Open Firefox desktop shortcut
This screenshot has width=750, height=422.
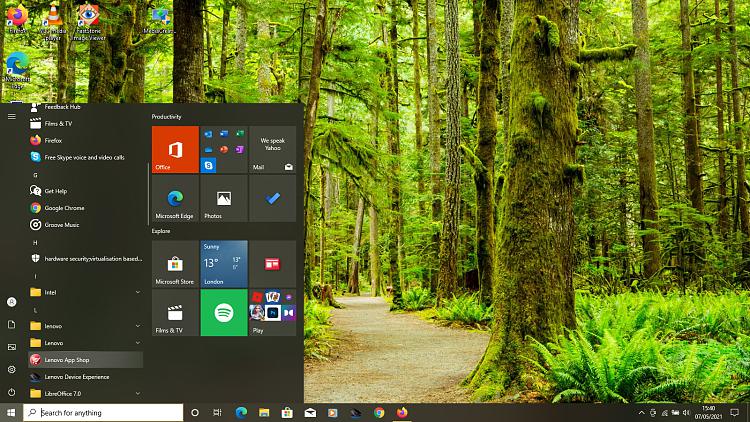coord(17,19)
